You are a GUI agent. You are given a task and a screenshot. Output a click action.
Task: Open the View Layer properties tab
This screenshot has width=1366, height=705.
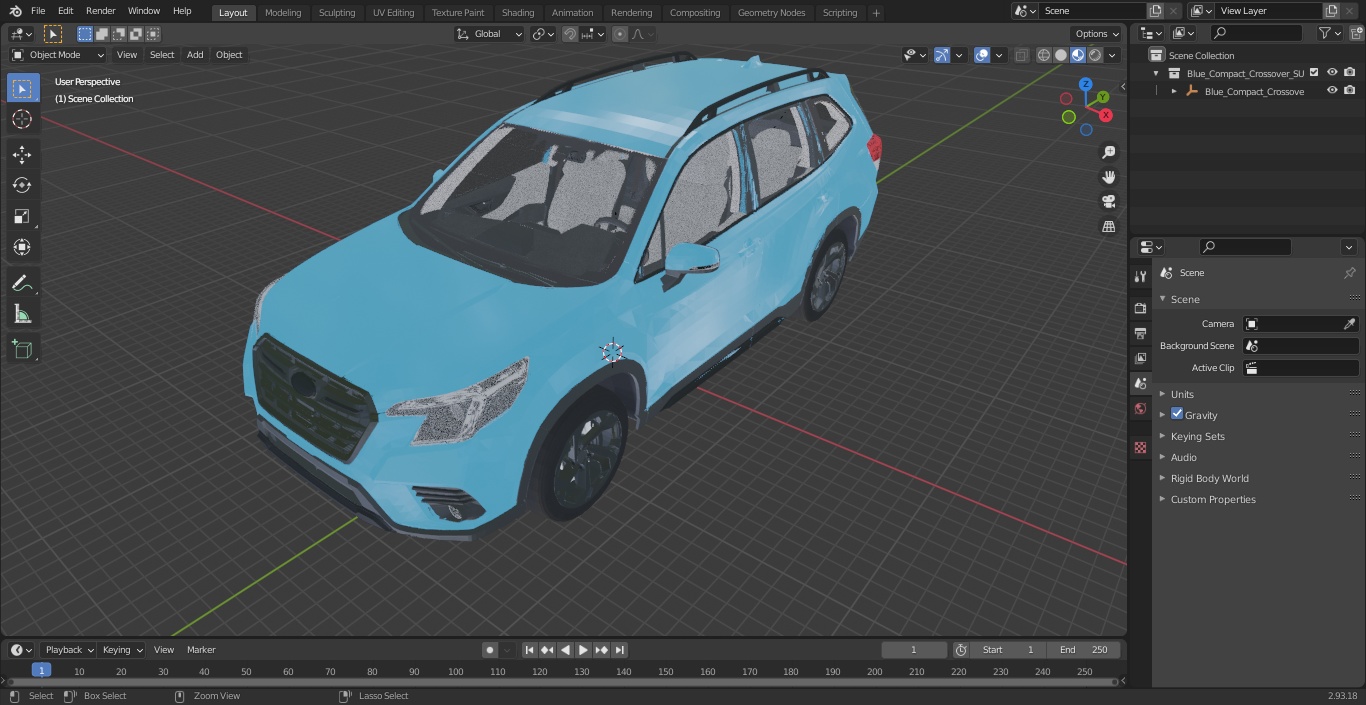point(1140,358)
